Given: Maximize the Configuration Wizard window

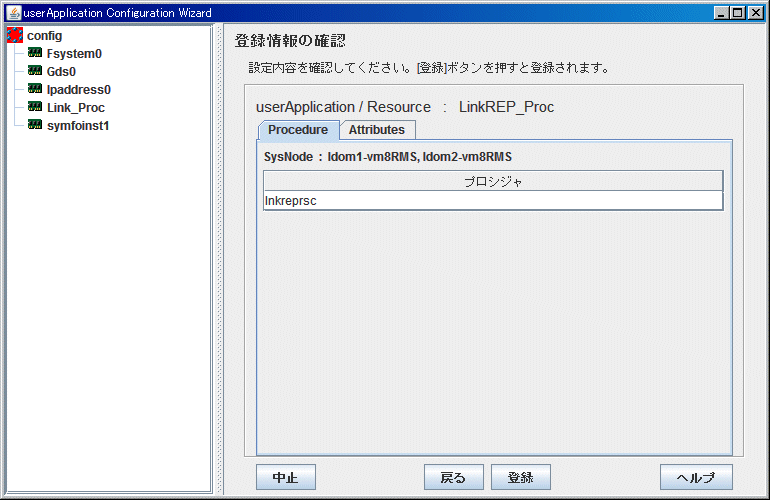Looking at the screenshot, I should tap(738, 13).
